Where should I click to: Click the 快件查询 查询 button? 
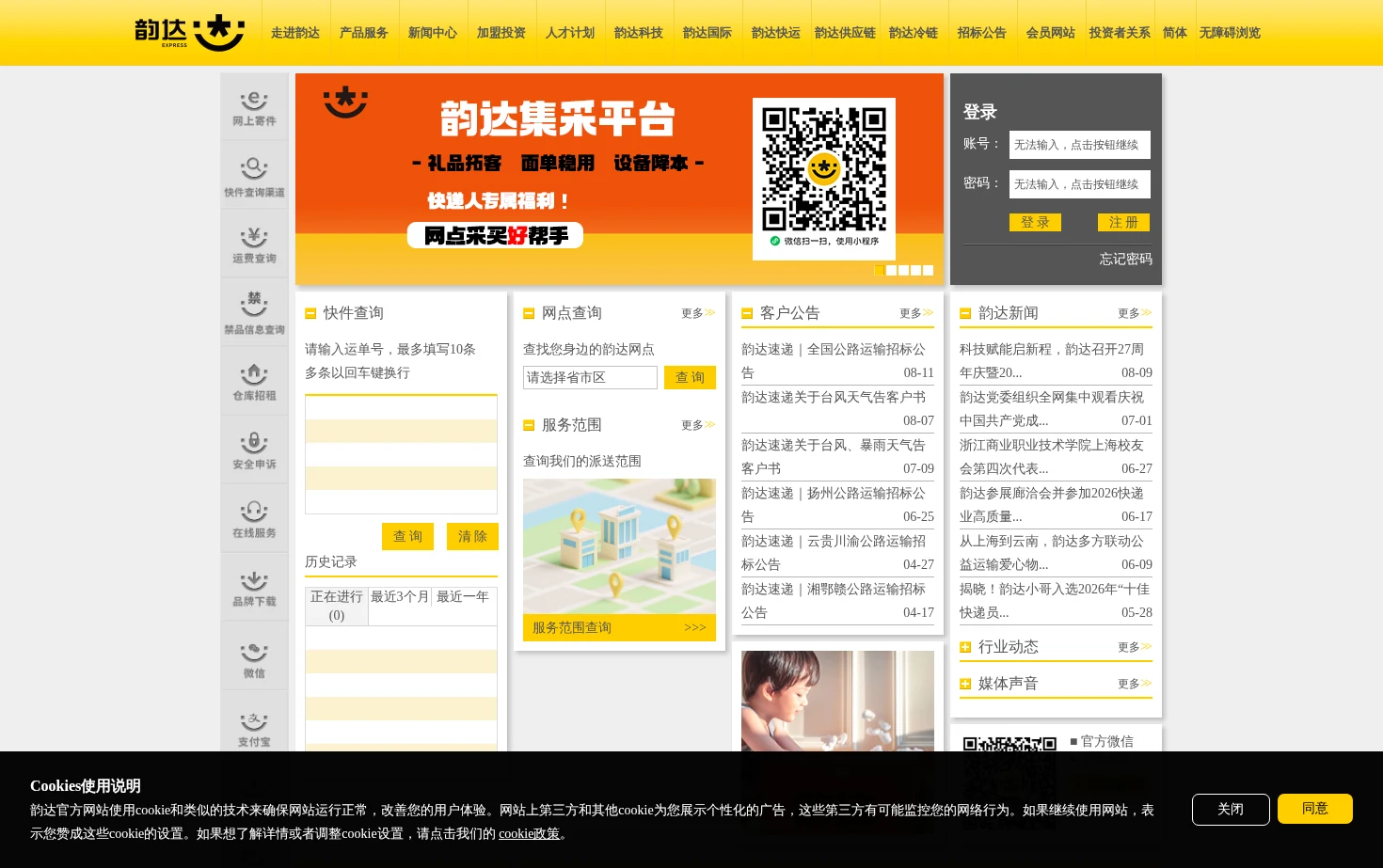[x=407, y=536]
